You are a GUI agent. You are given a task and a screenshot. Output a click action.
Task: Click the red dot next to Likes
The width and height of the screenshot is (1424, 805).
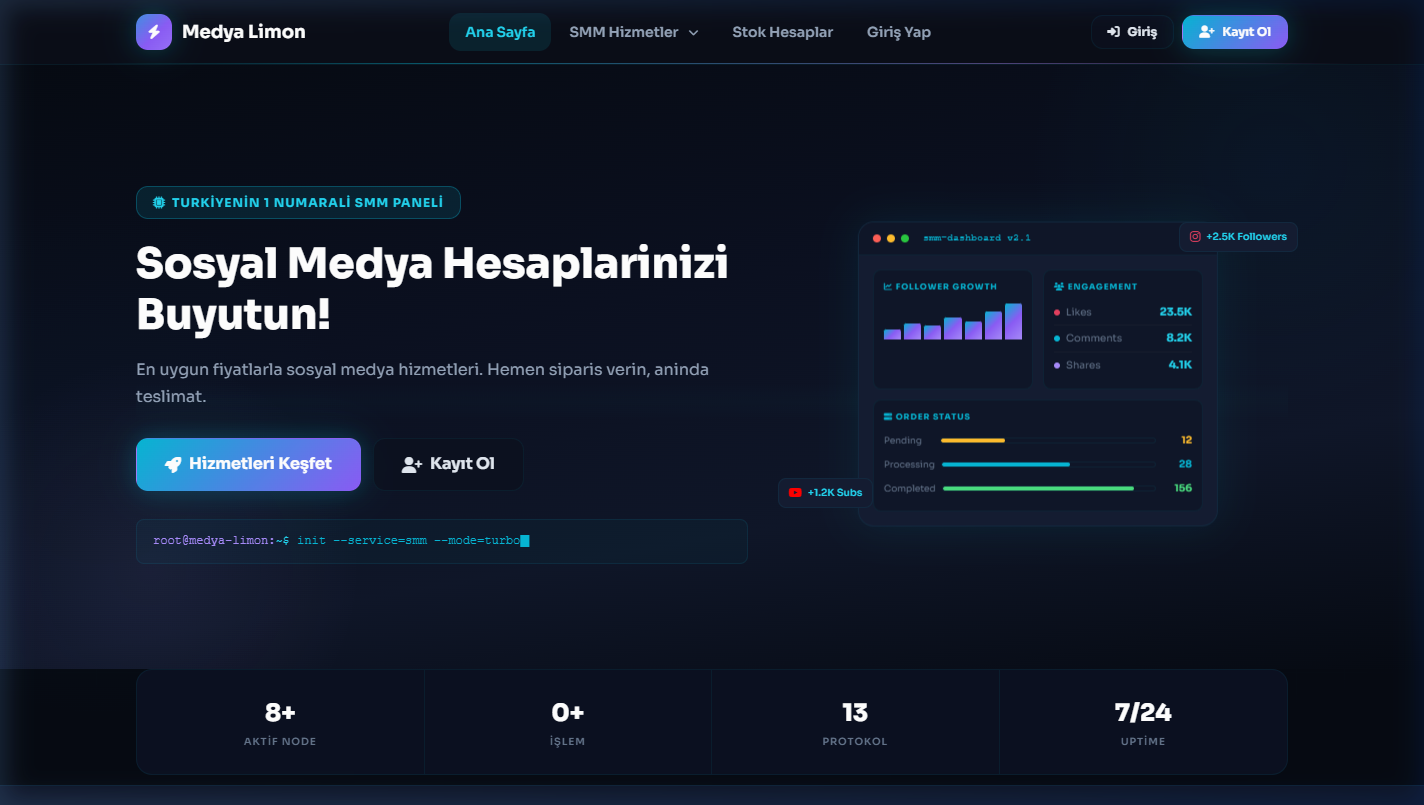point(1057,311)
